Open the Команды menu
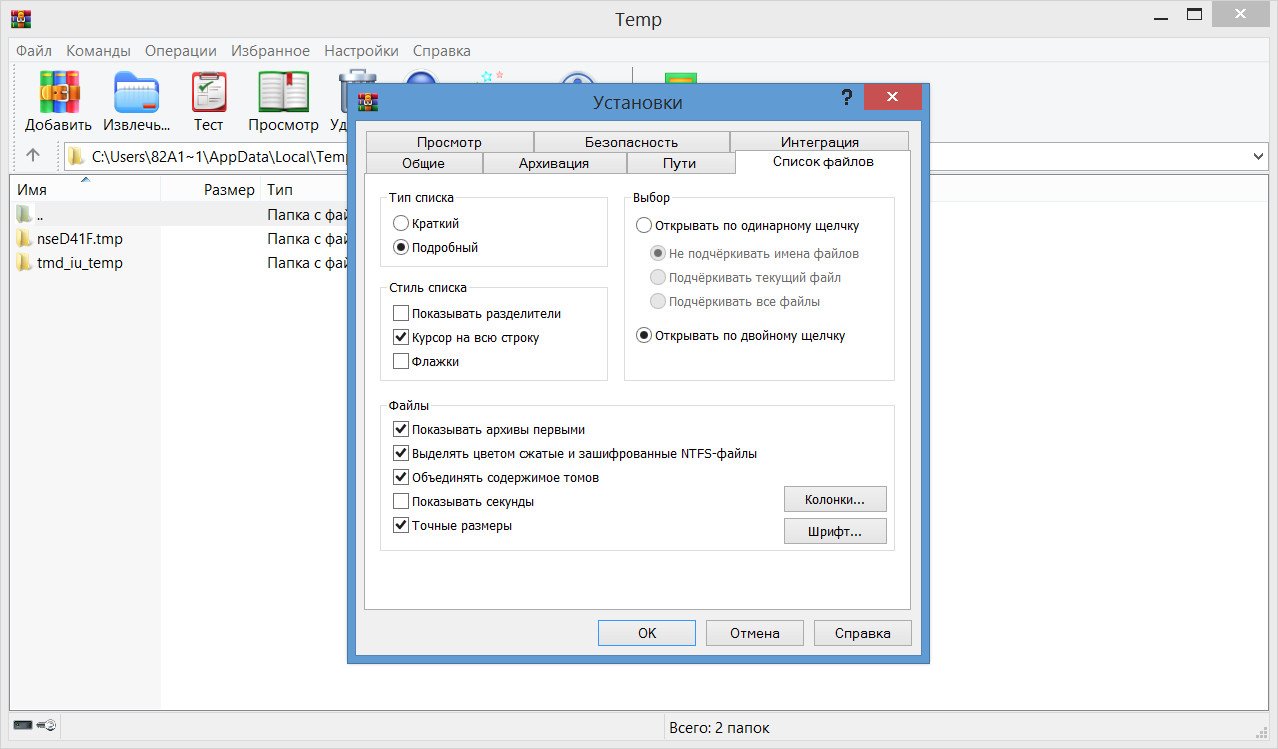Viewport: 1278px width, 749px height. [98, 51]
